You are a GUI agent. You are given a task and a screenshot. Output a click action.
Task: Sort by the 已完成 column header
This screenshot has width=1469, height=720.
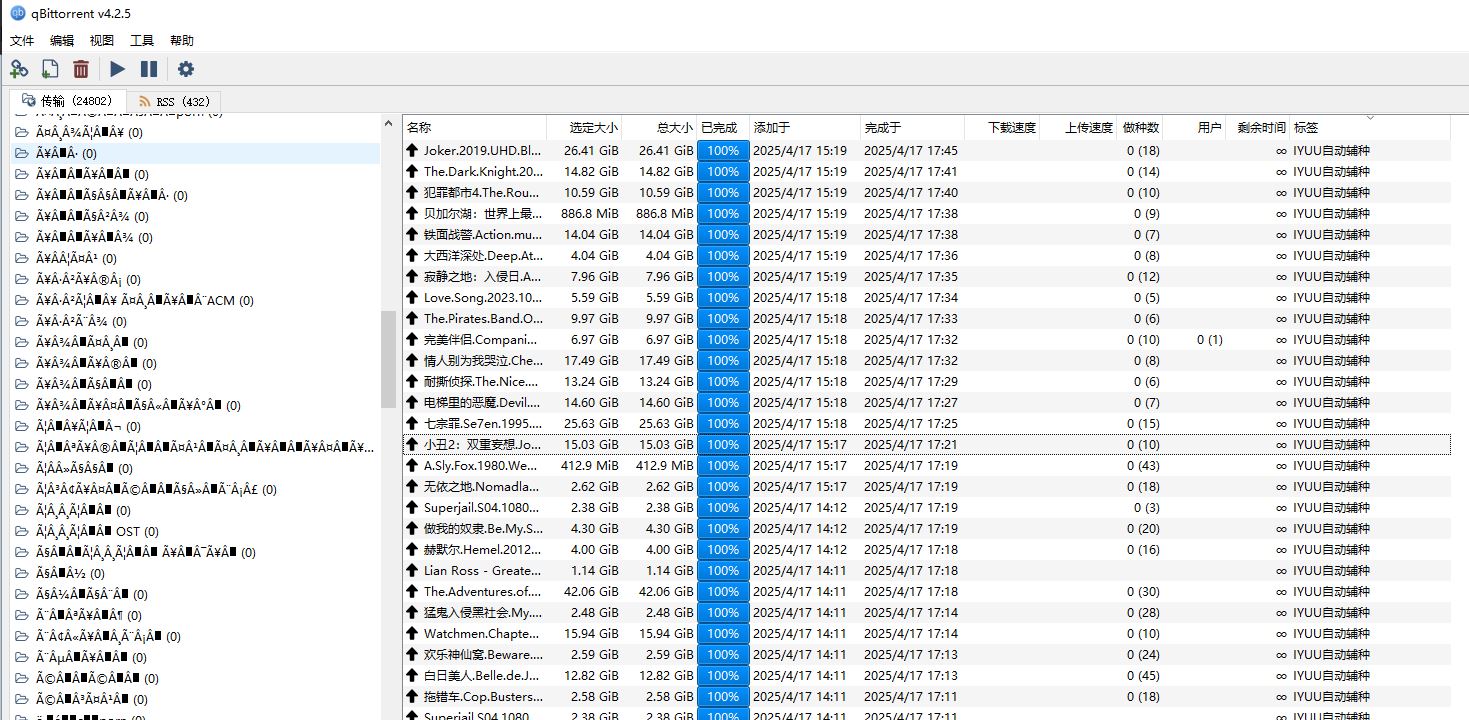coord(723,127)
